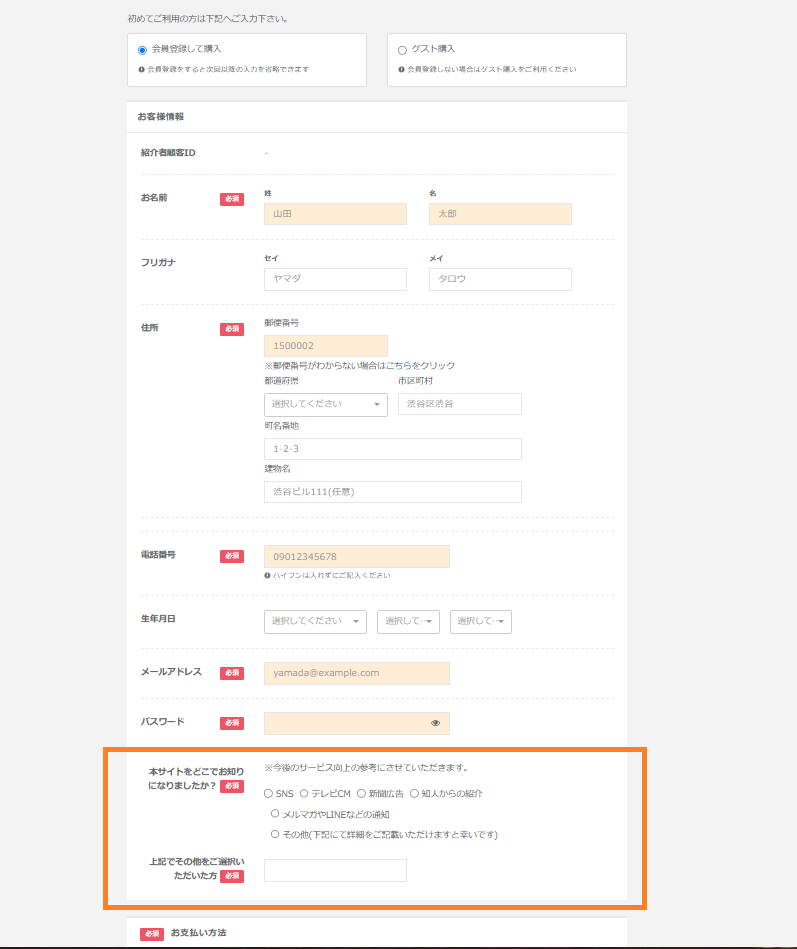Open the birth year dropdown
Viewport: 797px width, 949px height.
tap(315, 622)
